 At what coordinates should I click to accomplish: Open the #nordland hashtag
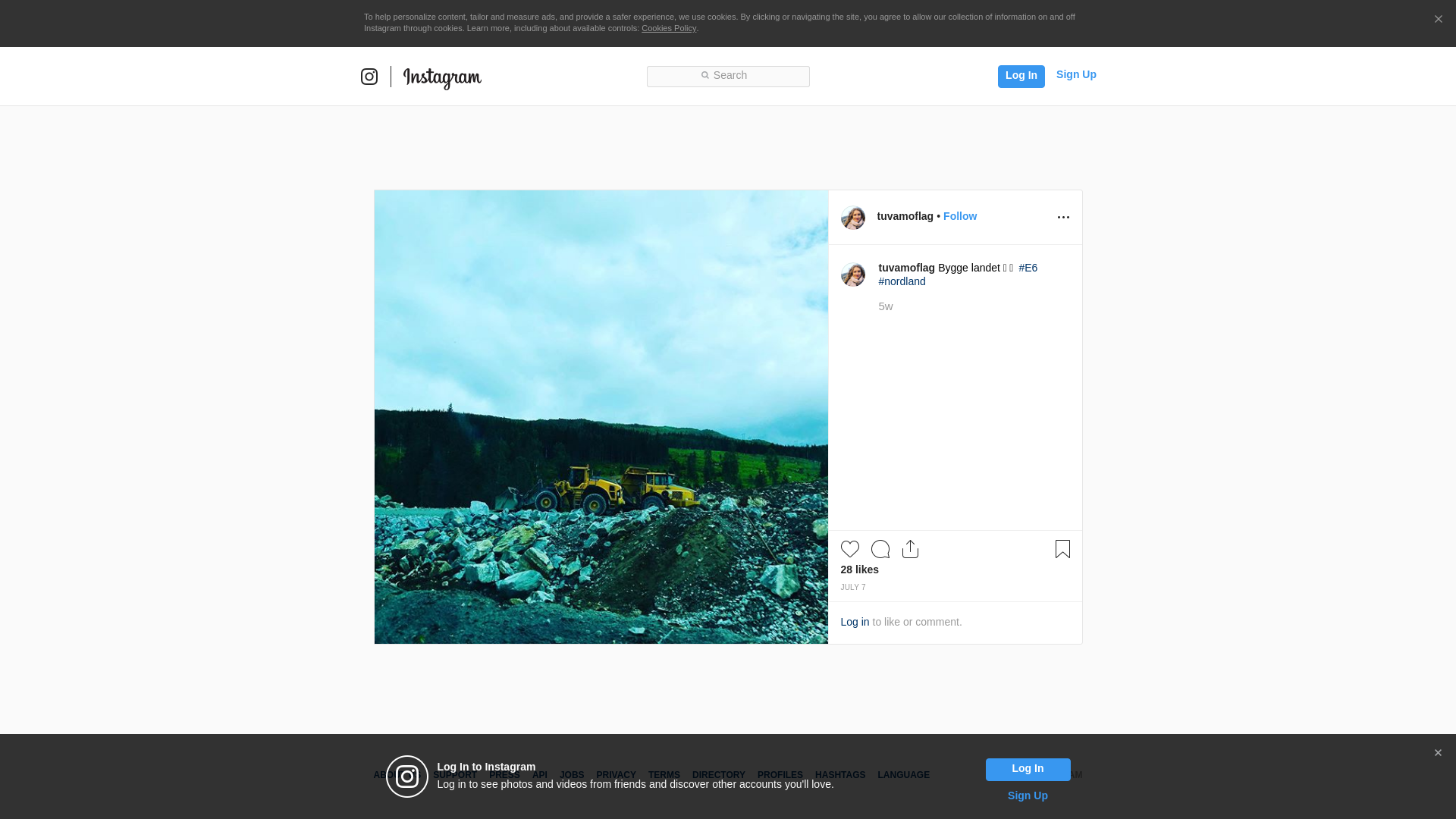point(902,281)
